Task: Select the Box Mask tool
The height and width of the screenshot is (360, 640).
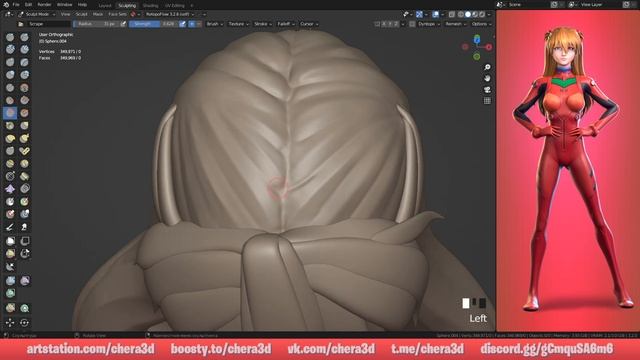Action: pyautogui.click(x=10, y=241)
